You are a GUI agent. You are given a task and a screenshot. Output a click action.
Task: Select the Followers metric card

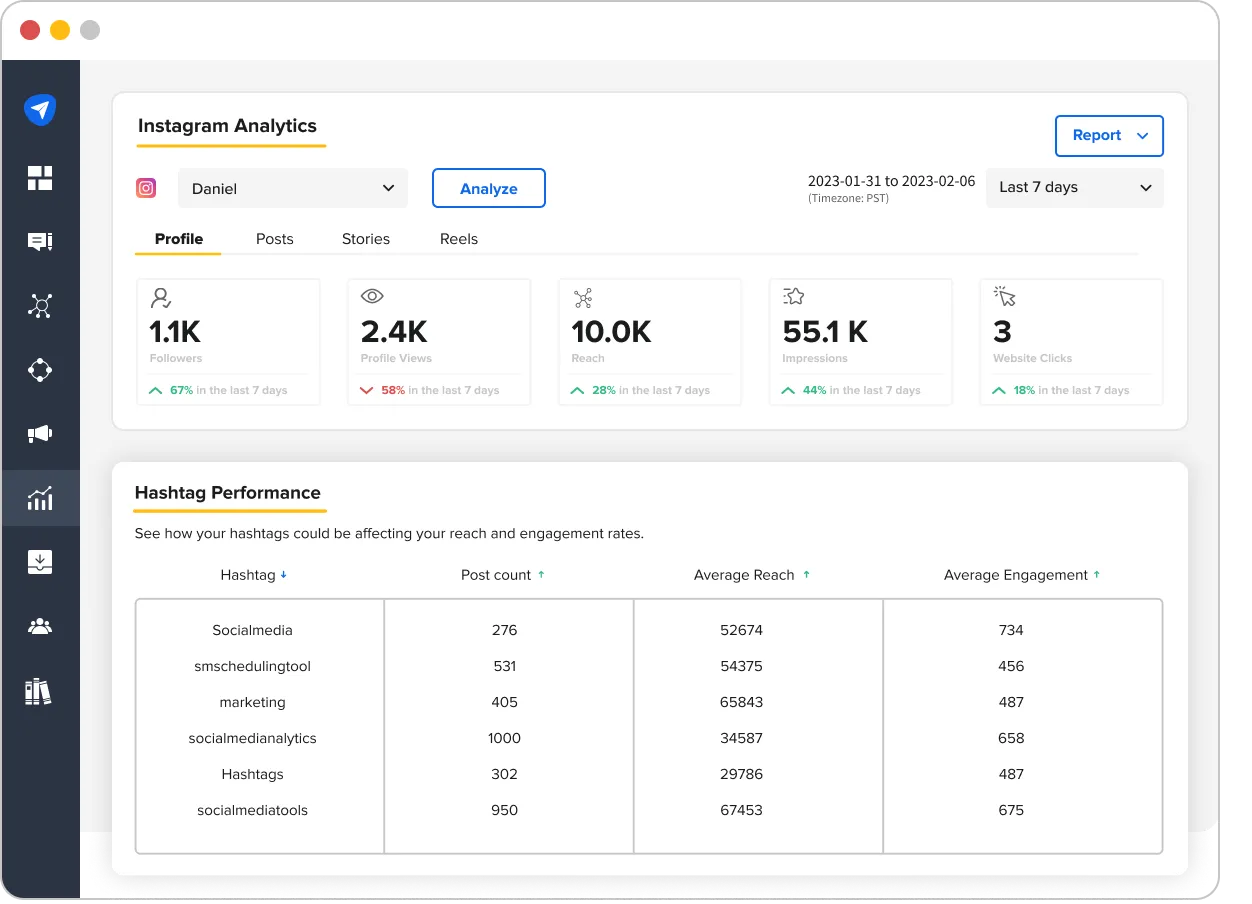(228, 341)
